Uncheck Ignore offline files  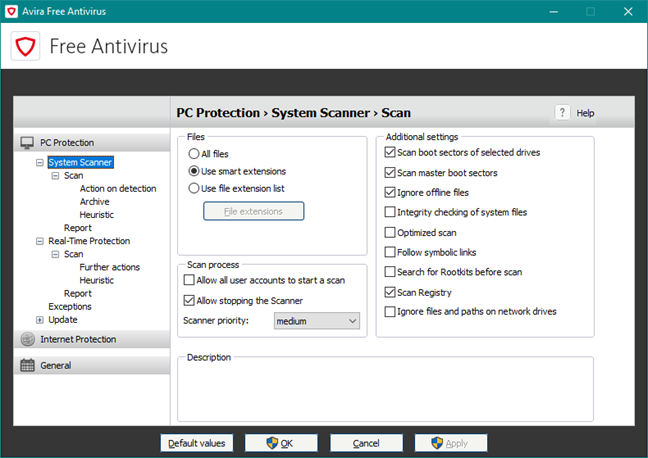[390, 192]
